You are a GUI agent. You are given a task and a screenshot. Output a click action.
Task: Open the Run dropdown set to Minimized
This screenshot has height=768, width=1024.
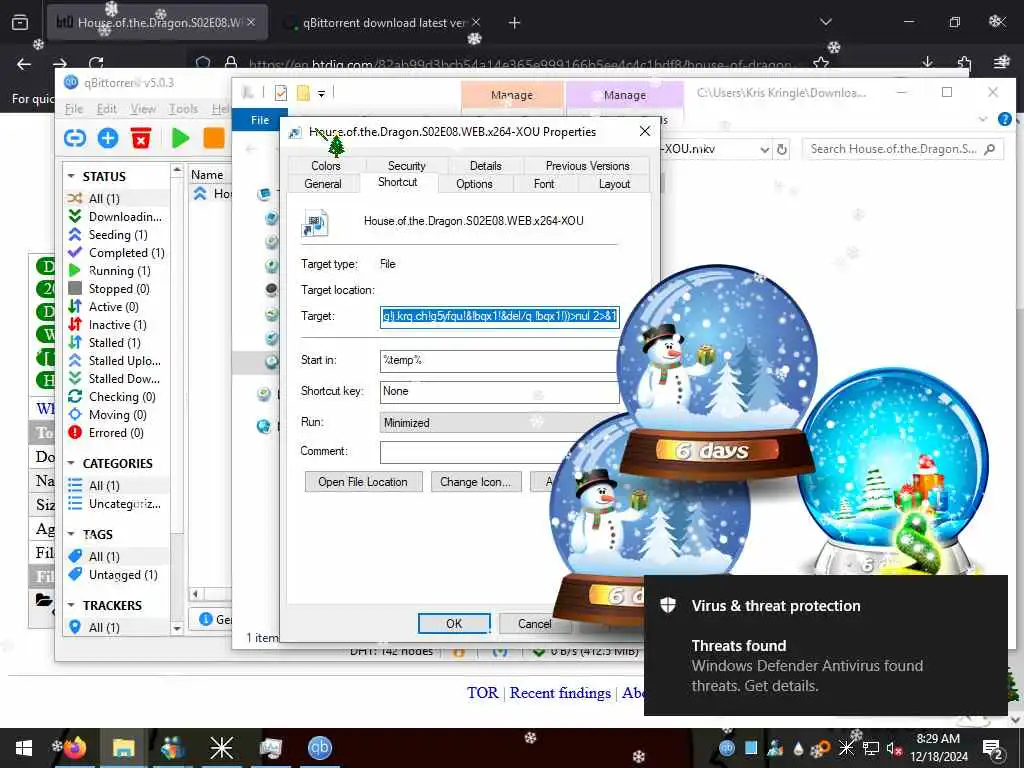pyautogui.click(x=500, y=423)
